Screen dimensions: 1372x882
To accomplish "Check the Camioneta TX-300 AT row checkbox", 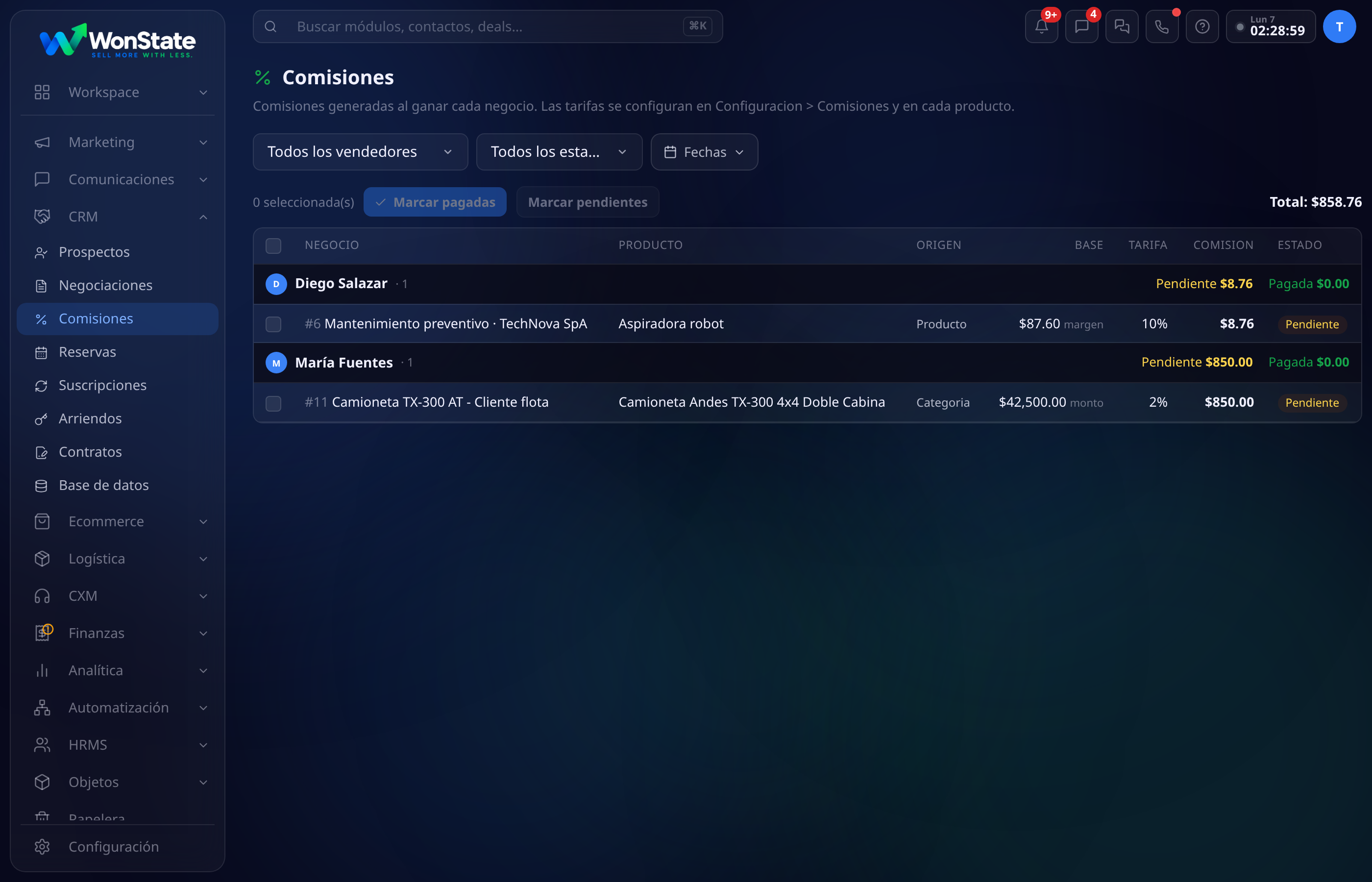I will [274, 403].
